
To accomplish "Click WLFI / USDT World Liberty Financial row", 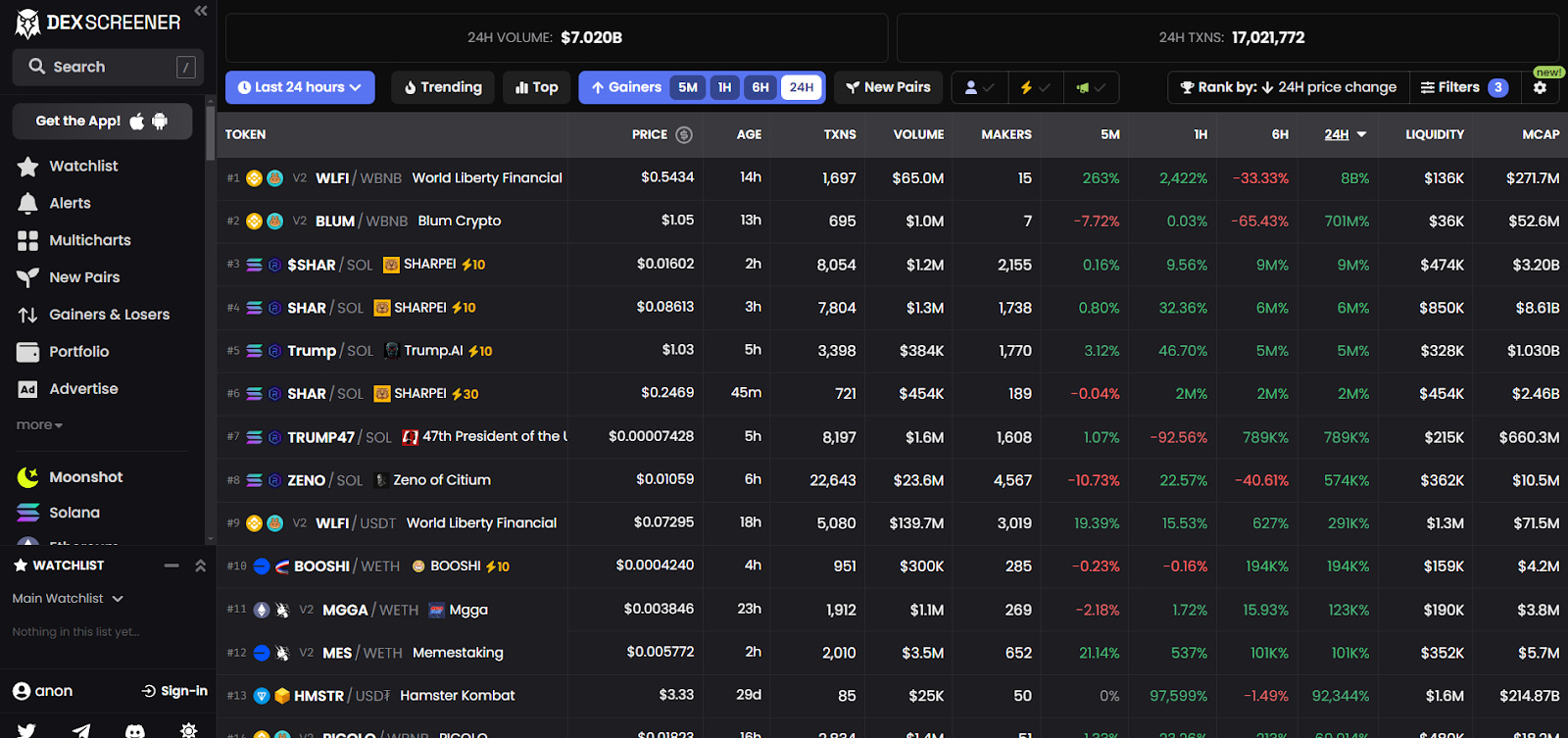I will pyautogui.click(x=892, y=523).
